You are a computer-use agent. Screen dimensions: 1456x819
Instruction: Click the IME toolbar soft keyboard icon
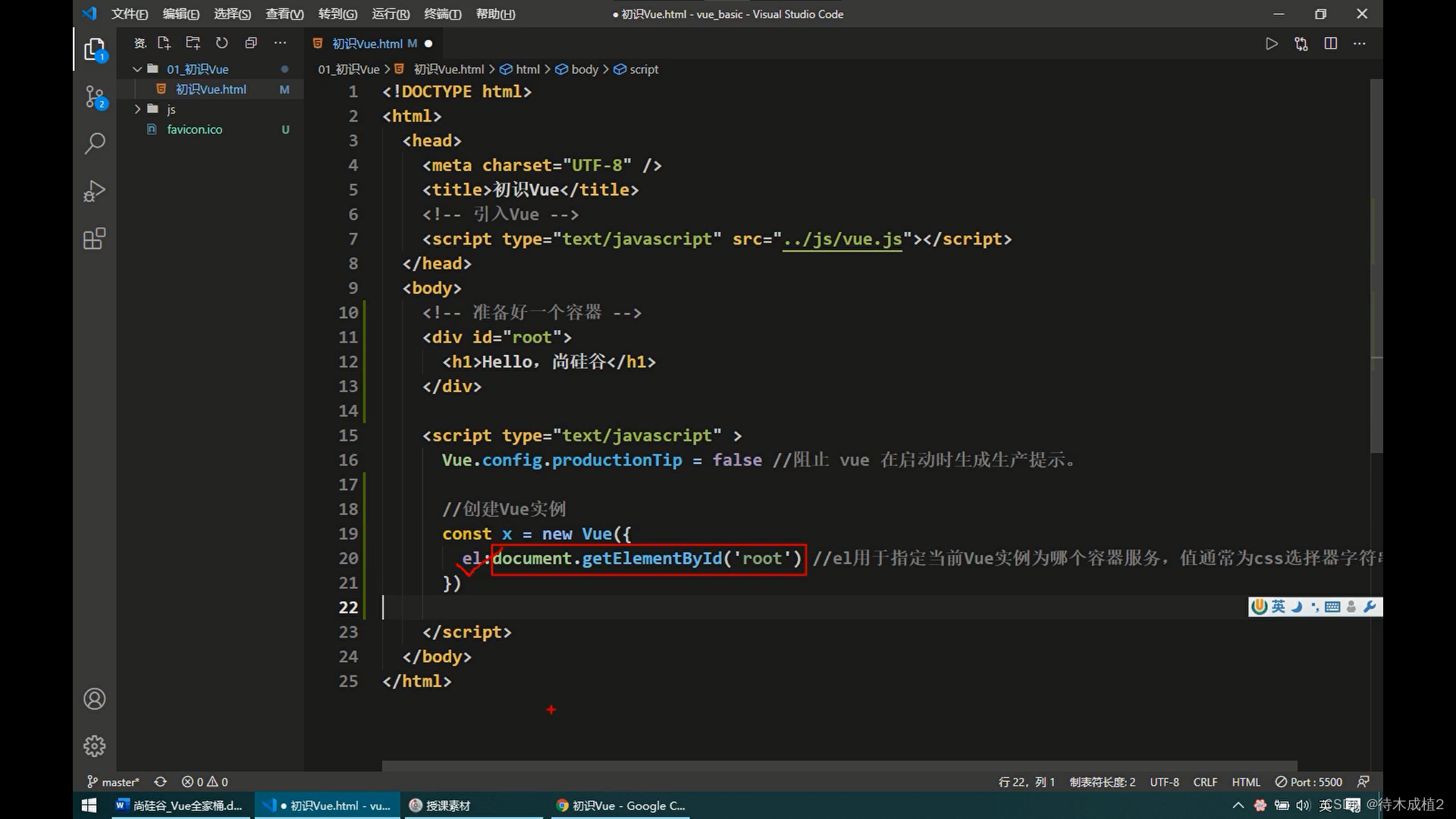click(x=1332, y=607)
